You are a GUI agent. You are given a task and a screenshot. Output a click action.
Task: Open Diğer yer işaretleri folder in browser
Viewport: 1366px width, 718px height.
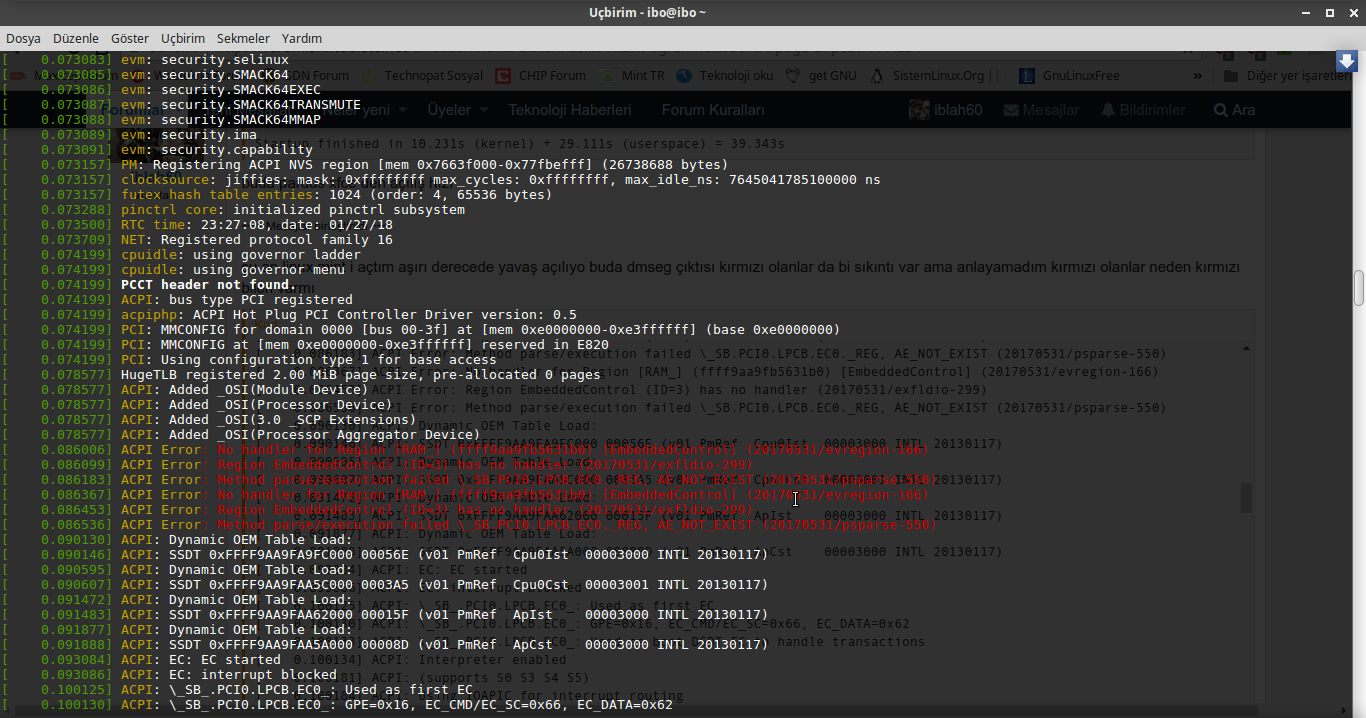1287,75
